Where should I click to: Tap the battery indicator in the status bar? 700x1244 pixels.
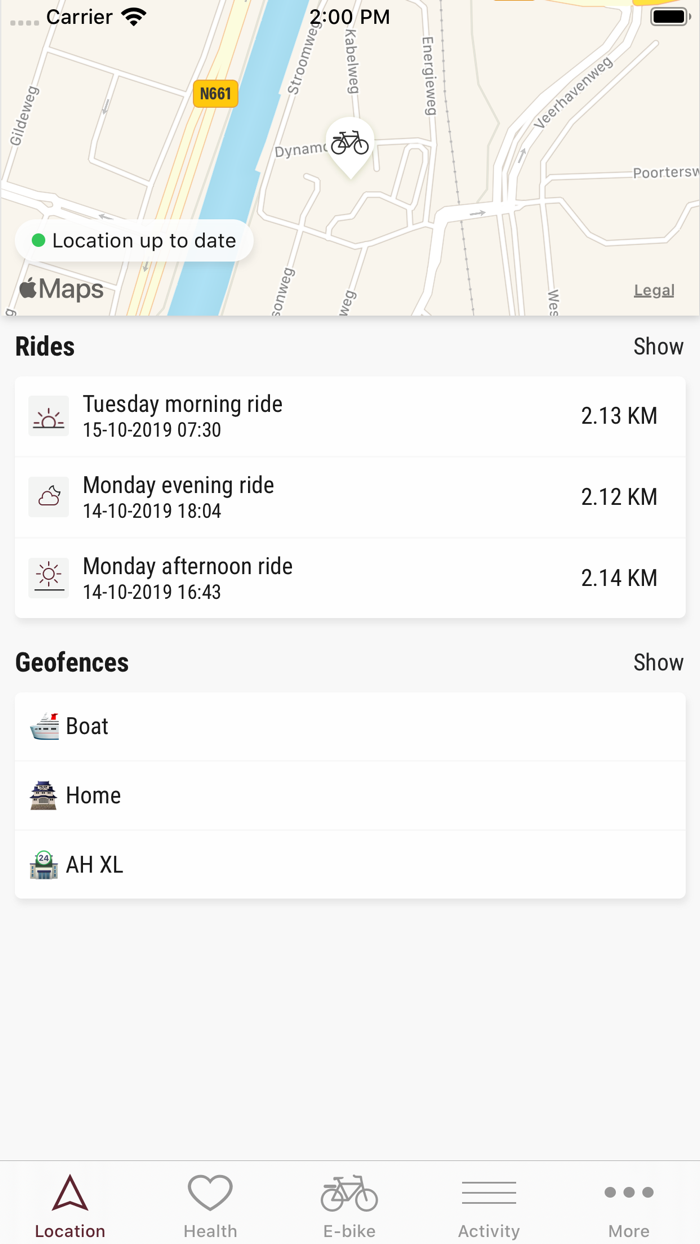point(668,16)
